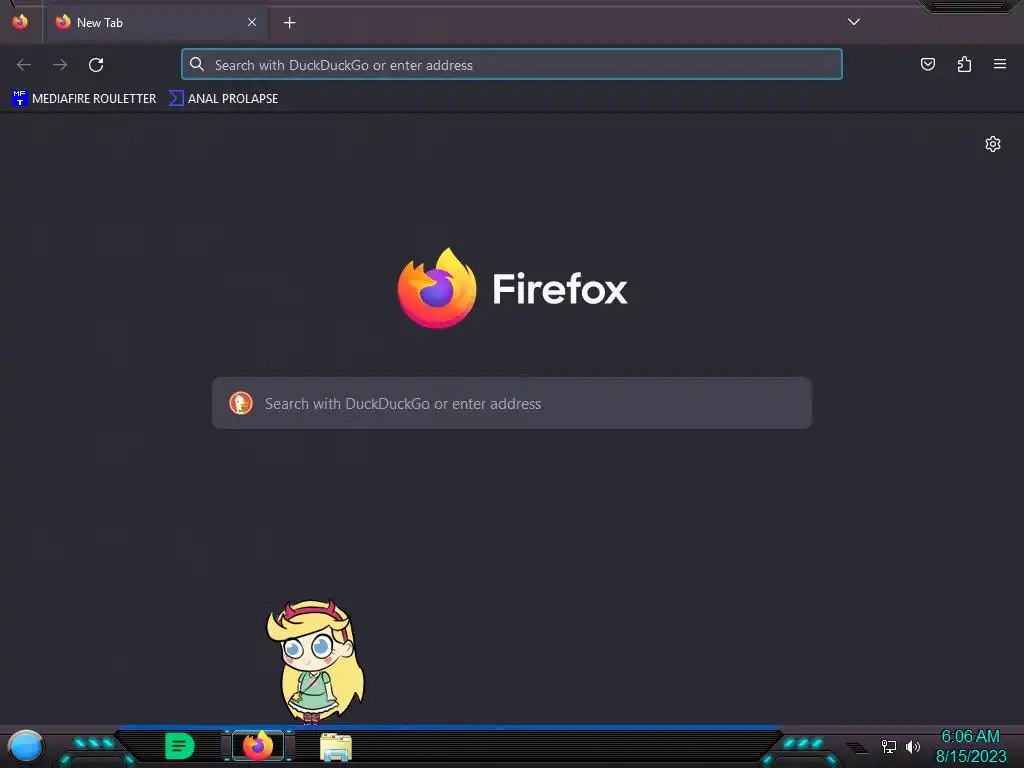Open the Pocket save icon

[x=927, y=64]
